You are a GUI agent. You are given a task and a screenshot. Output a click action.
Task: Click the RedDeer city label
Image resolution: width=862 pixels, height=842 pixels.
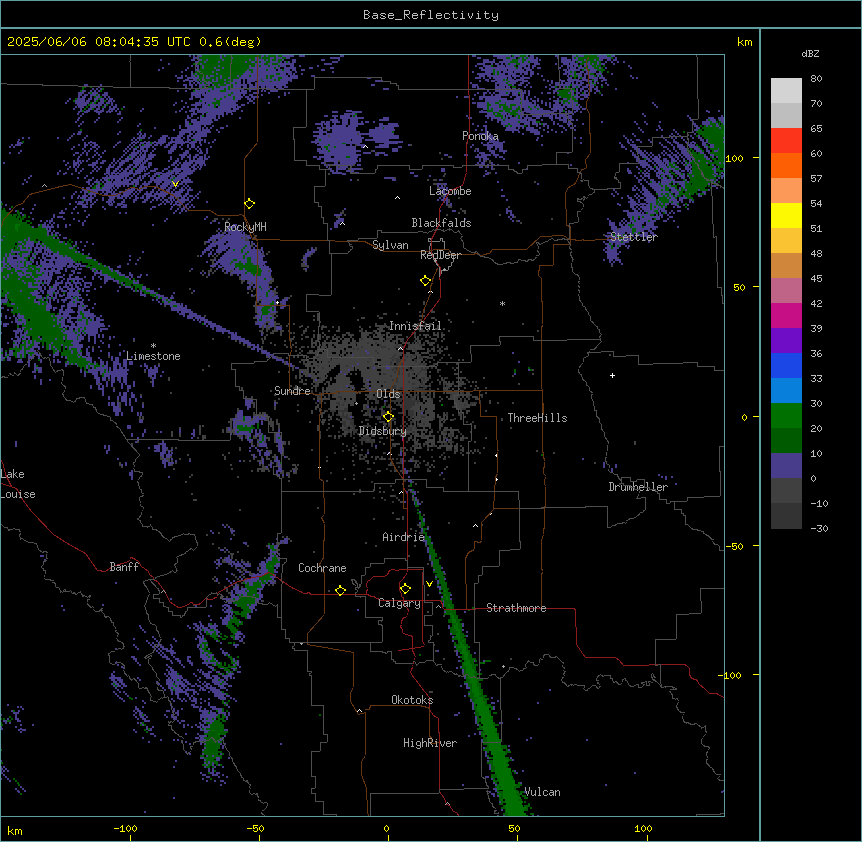pyautogui.click(x=440, y=255)
